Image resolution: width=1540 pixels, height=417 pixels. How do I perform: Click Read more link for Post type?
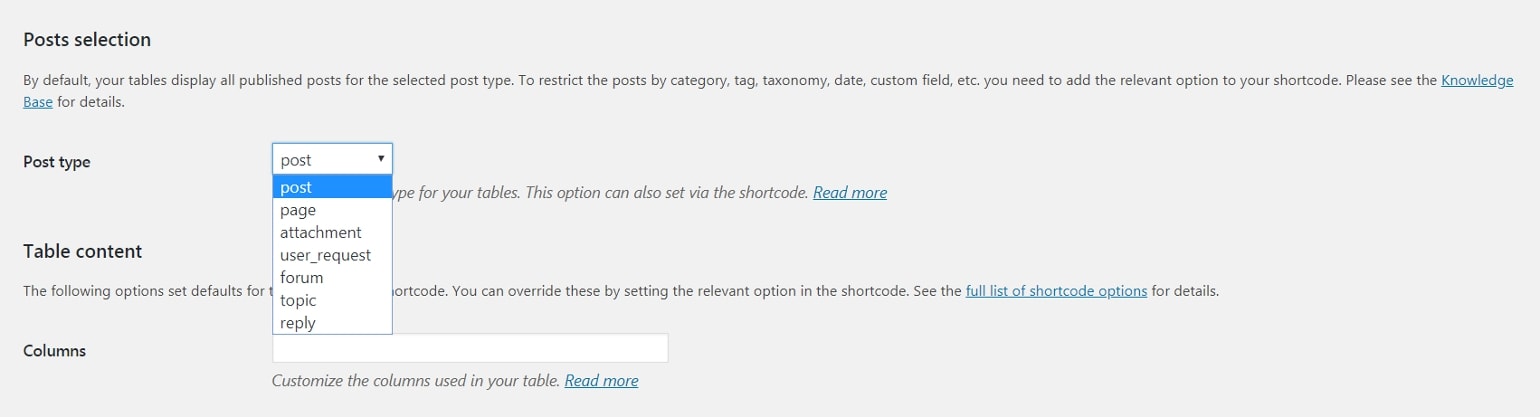(849, 192)
